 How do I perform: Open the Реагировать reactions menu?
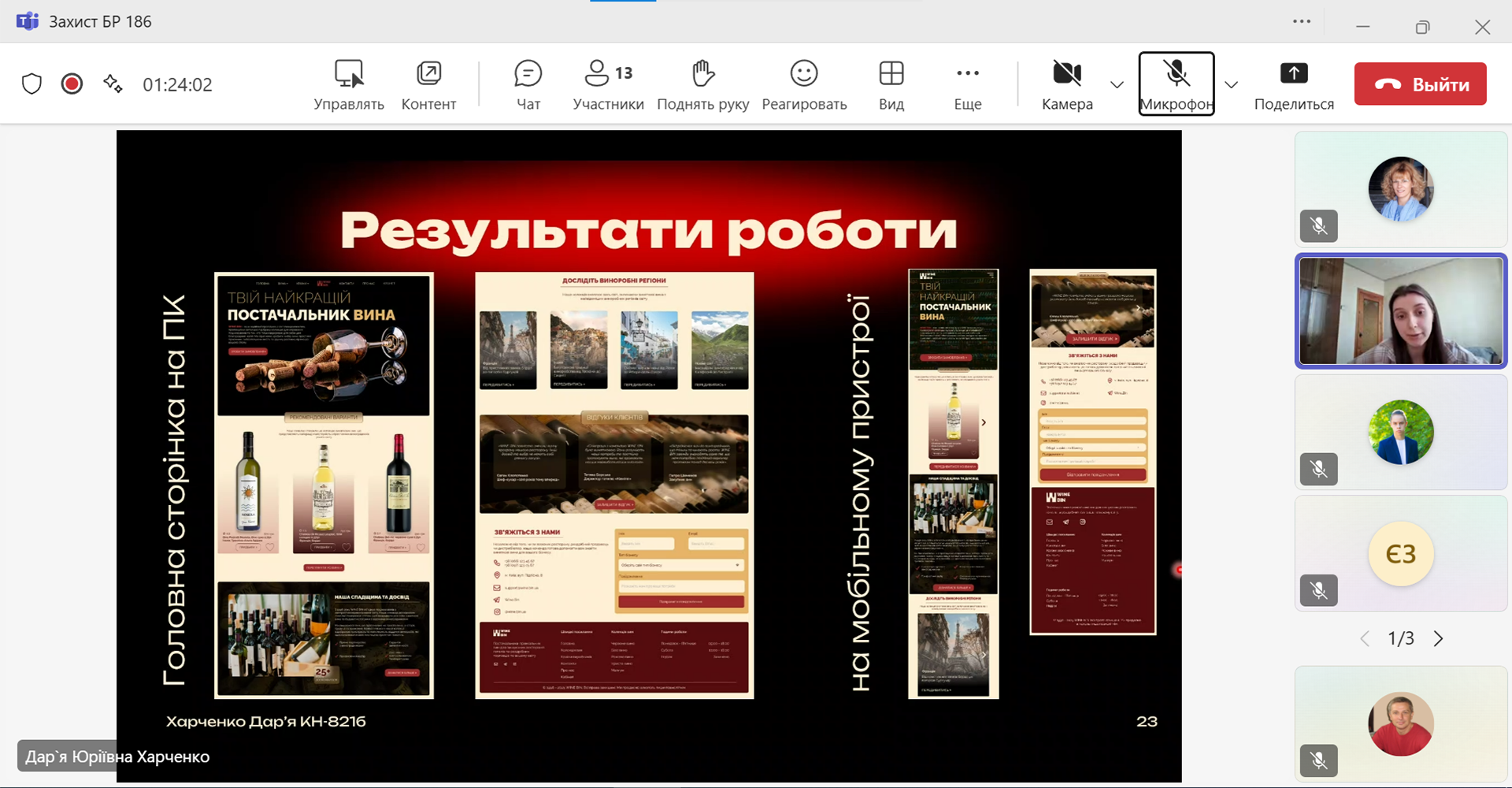(804, 84)
